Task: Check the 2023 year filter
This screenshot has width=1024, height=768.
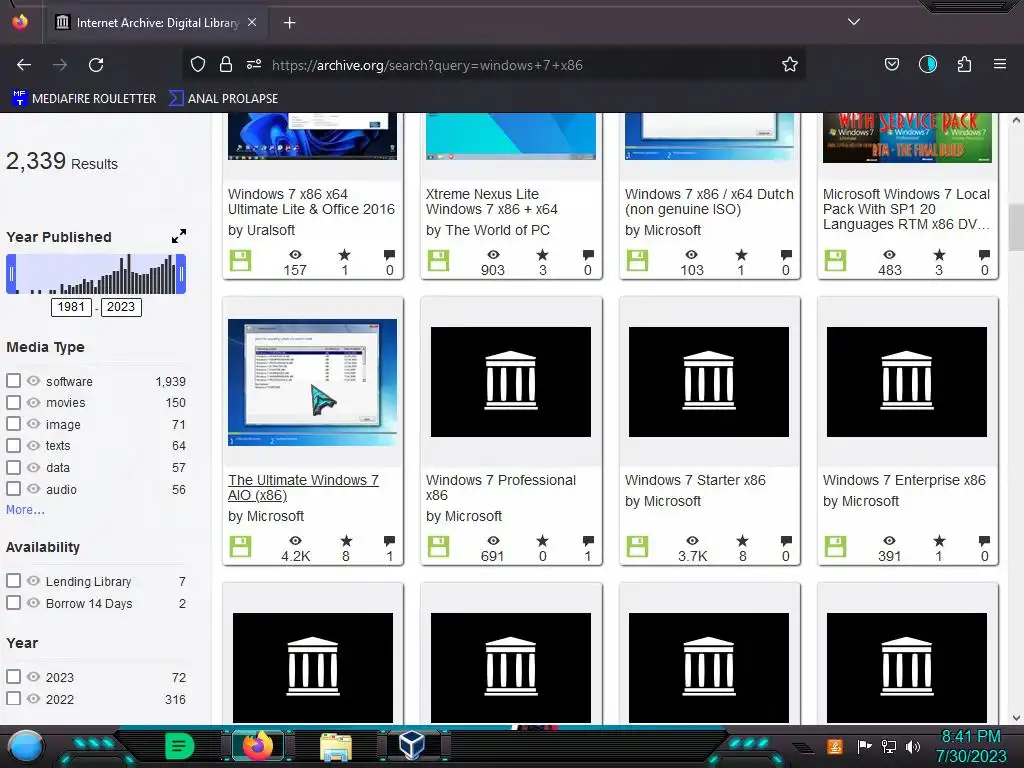Action: click(13, 677)
